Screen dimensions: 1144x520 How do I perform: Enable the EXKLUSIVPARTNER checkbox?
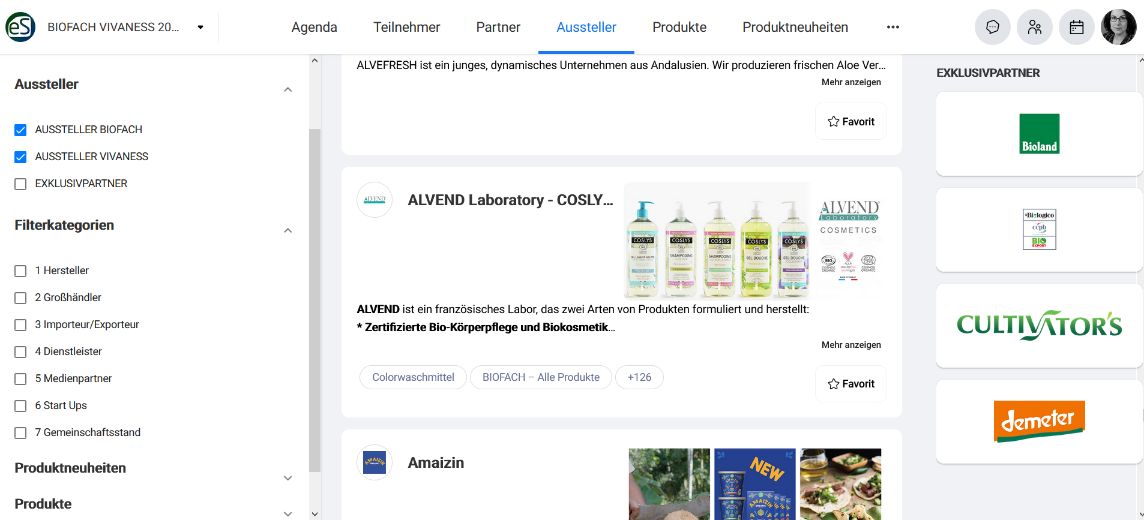[x=20, y=184]
